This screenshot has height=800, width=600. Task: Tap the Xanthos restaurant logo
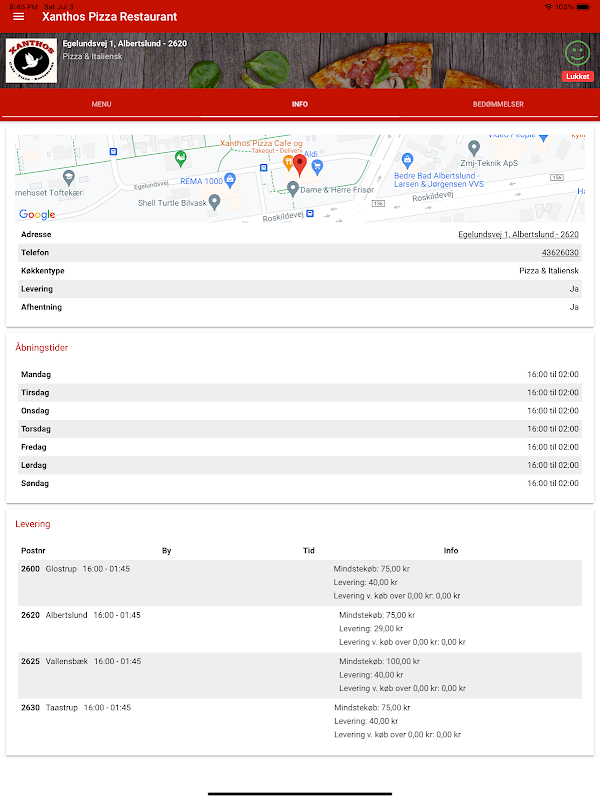pos(31,61)
